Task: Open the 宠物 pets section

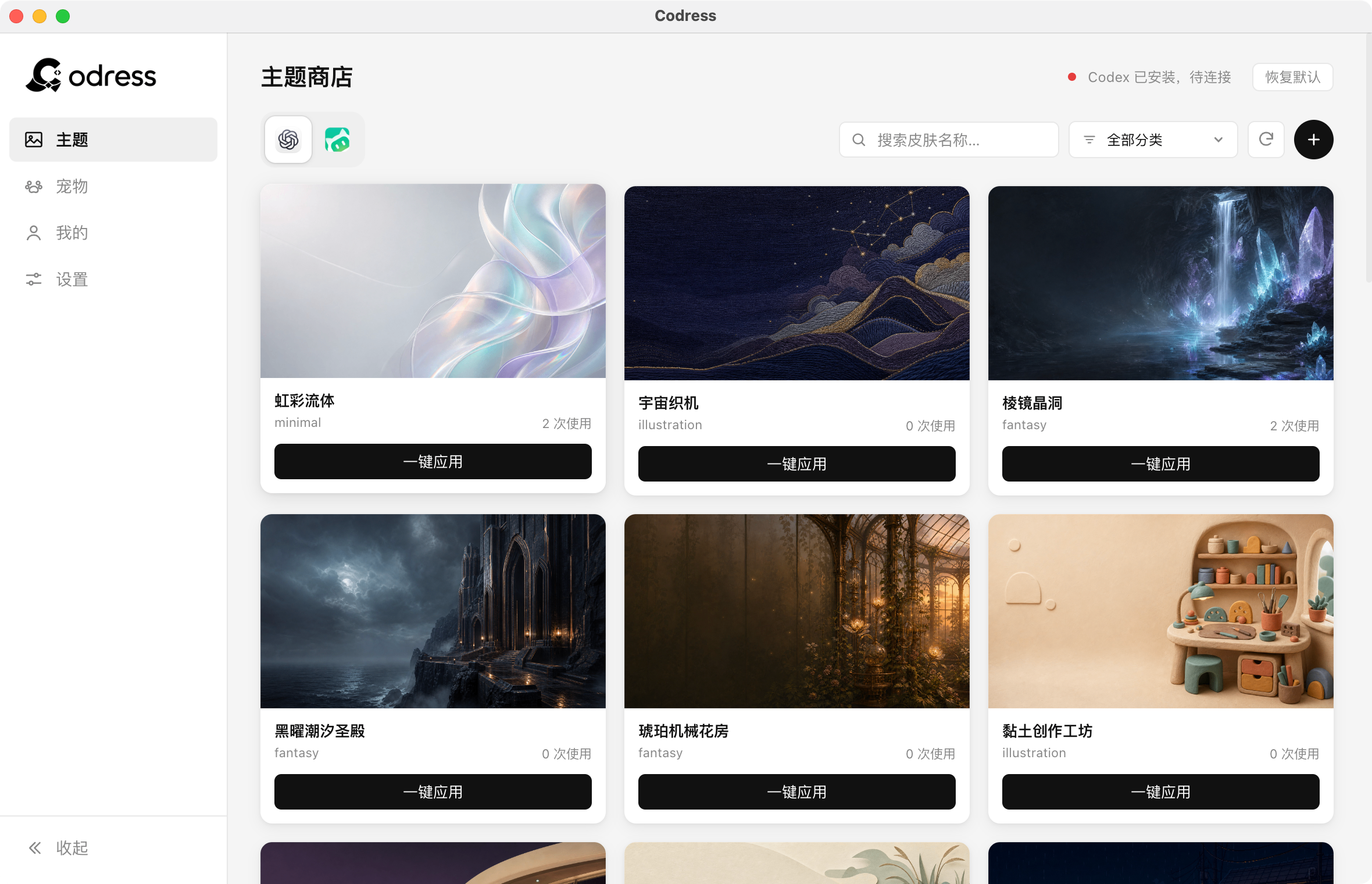Action: [x=113, y=186]
